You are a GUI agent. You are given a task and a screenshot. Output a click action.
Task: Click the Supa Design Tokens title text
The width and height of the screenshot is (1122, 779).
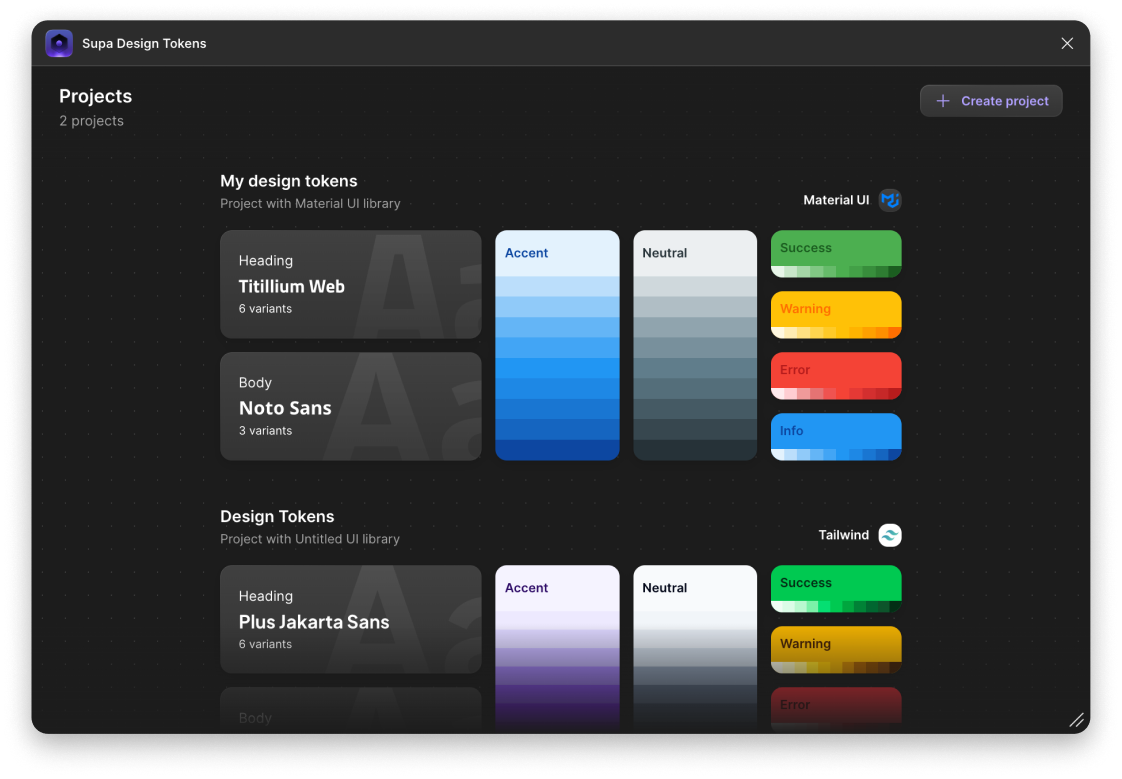(144, 44)
